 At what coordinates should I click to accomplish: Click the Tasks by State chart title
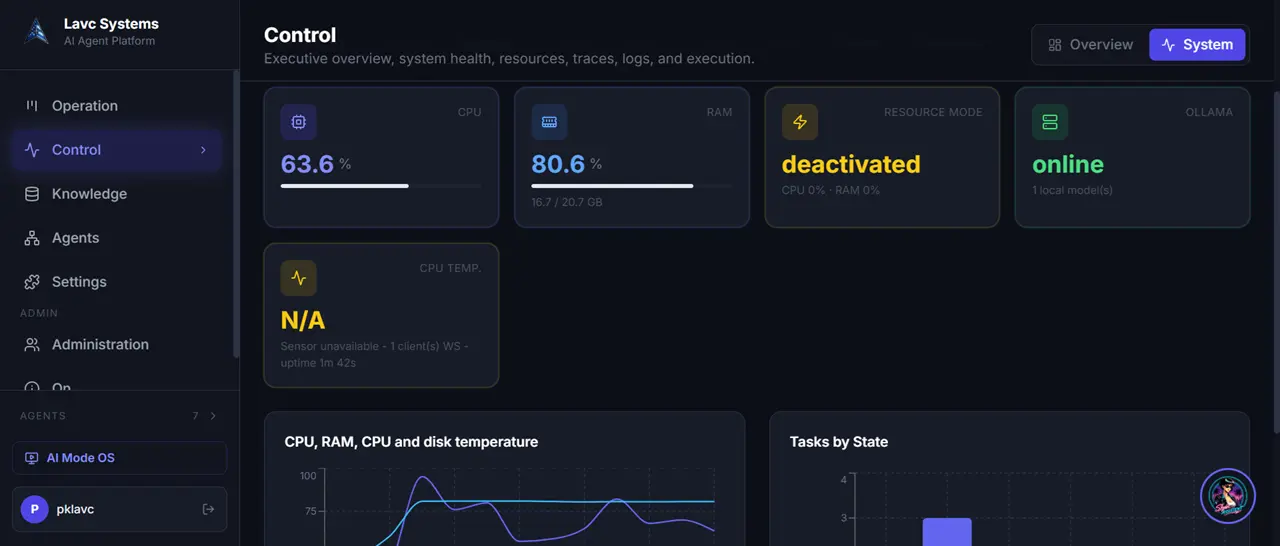[x=839, y=442]
